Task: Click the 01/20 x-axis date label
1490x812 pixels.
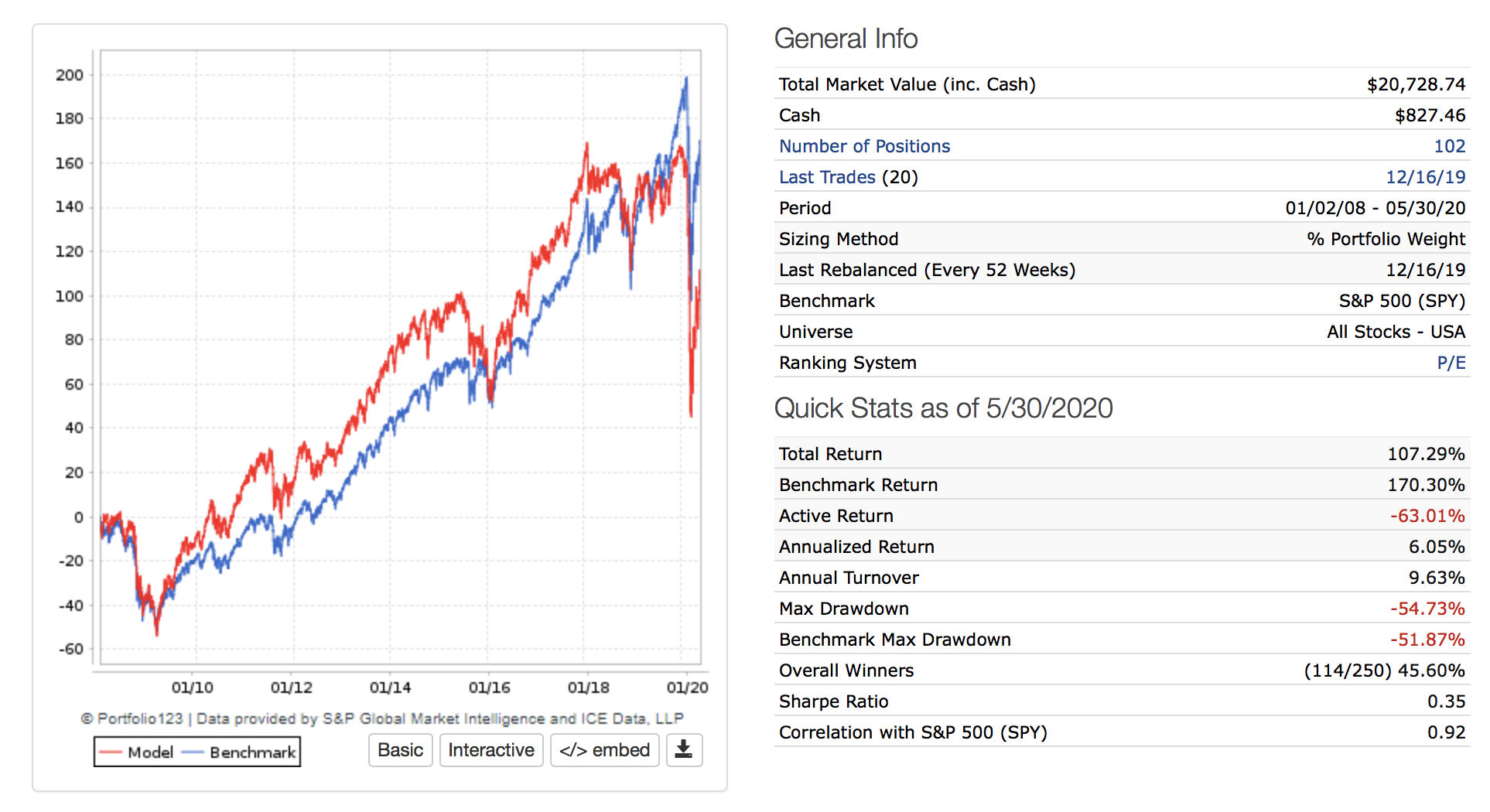Action: pyautogui.click(x=687, y=687)
